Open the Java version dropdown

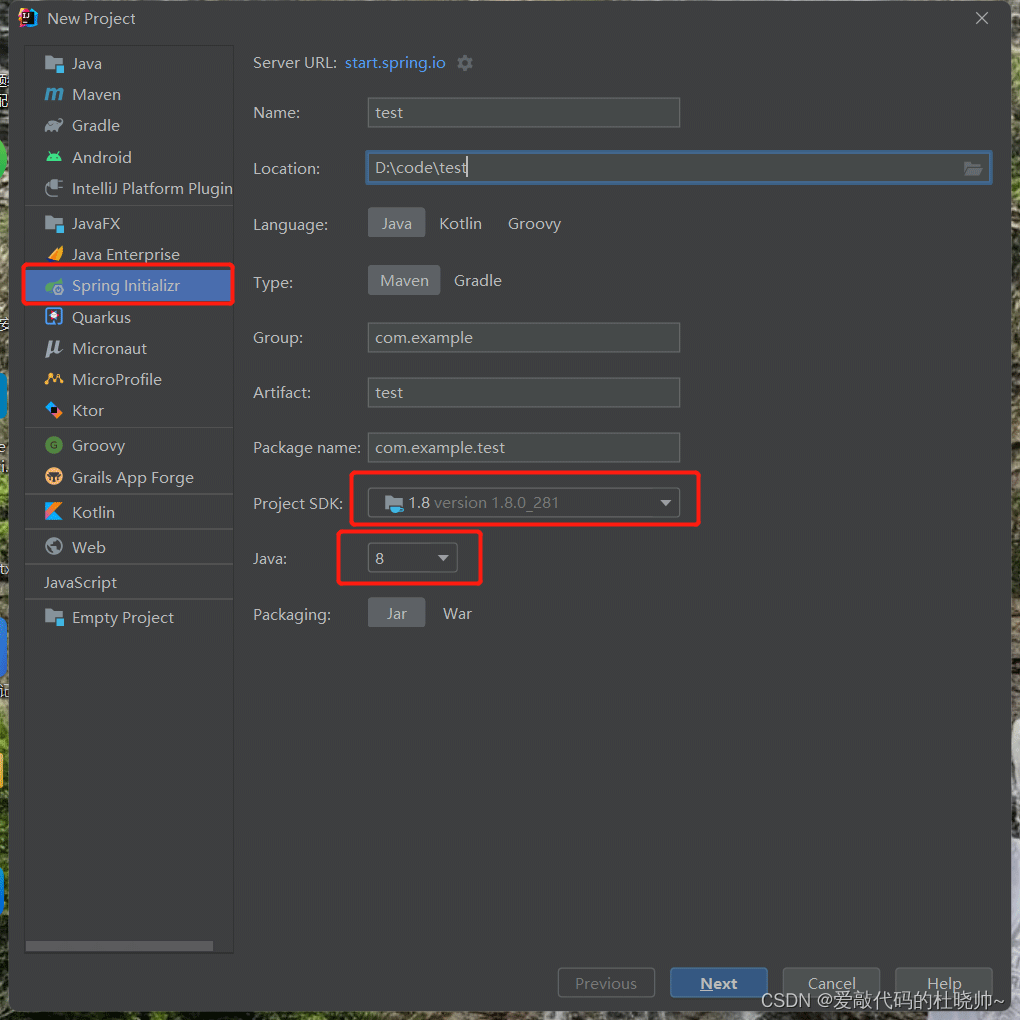click(x=412, y=558)
